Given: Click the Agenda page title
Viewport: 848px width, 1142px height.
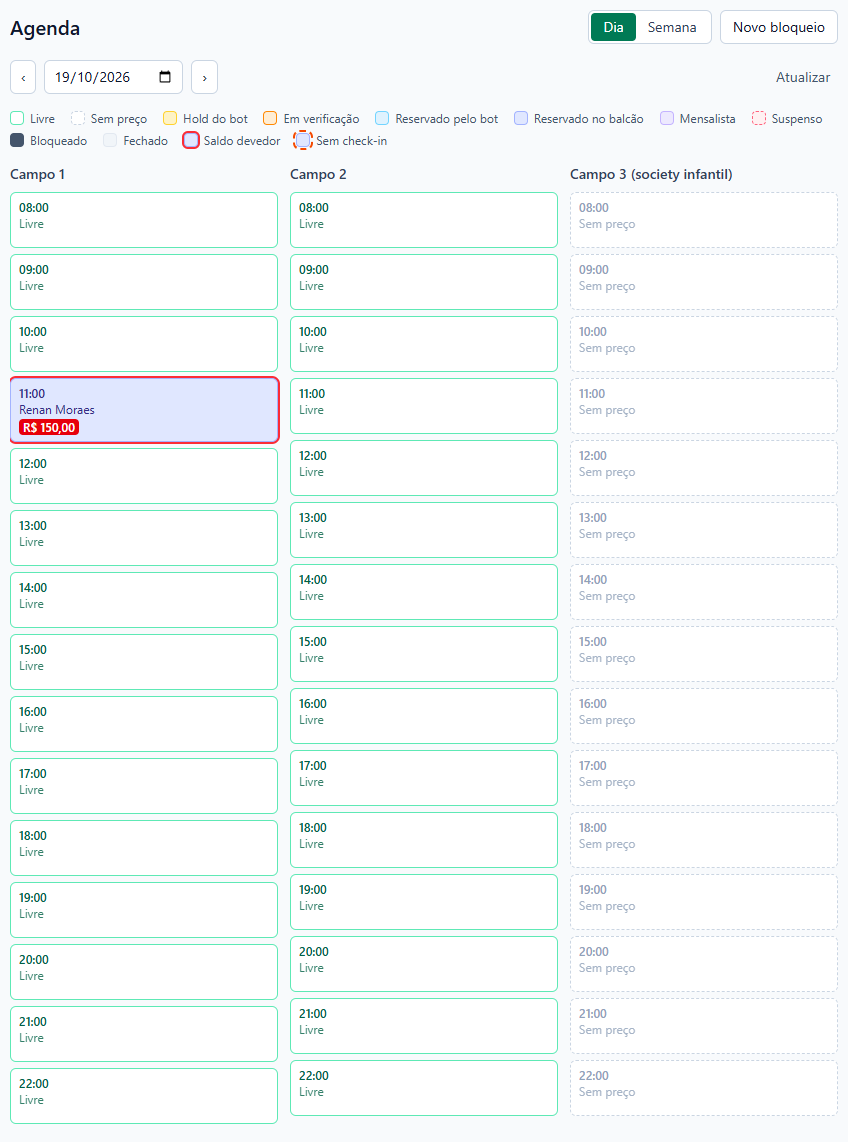Looking at the screenshot, I should (45, 28).
